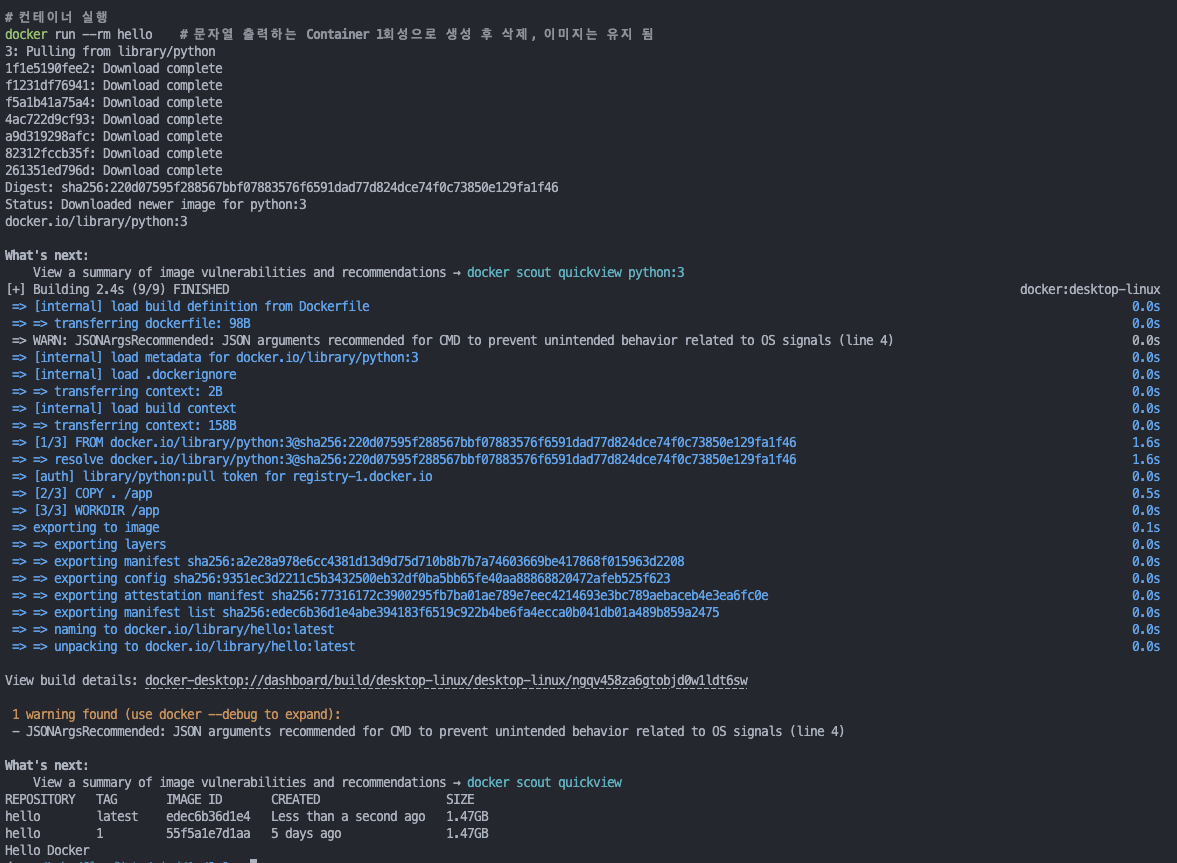Click 'docker scout quickview python:3' command text
This screenshot has height=863, width=1177.
coord(575,272)
